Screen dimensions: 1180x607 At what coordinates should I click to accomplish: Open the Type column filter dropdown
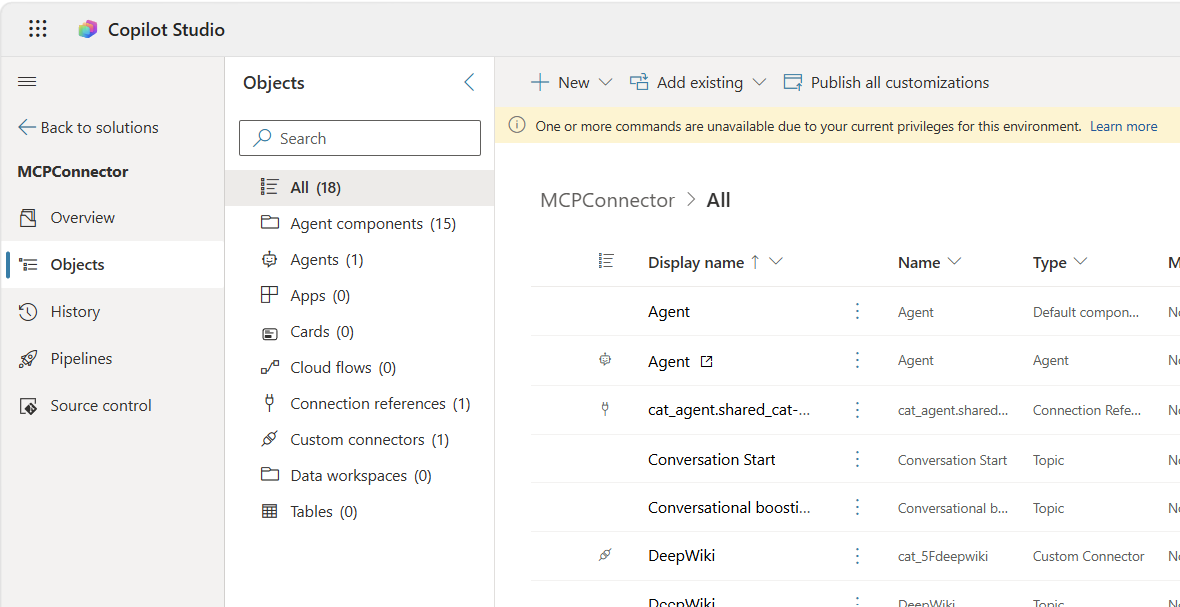(x=1080, y=262)
